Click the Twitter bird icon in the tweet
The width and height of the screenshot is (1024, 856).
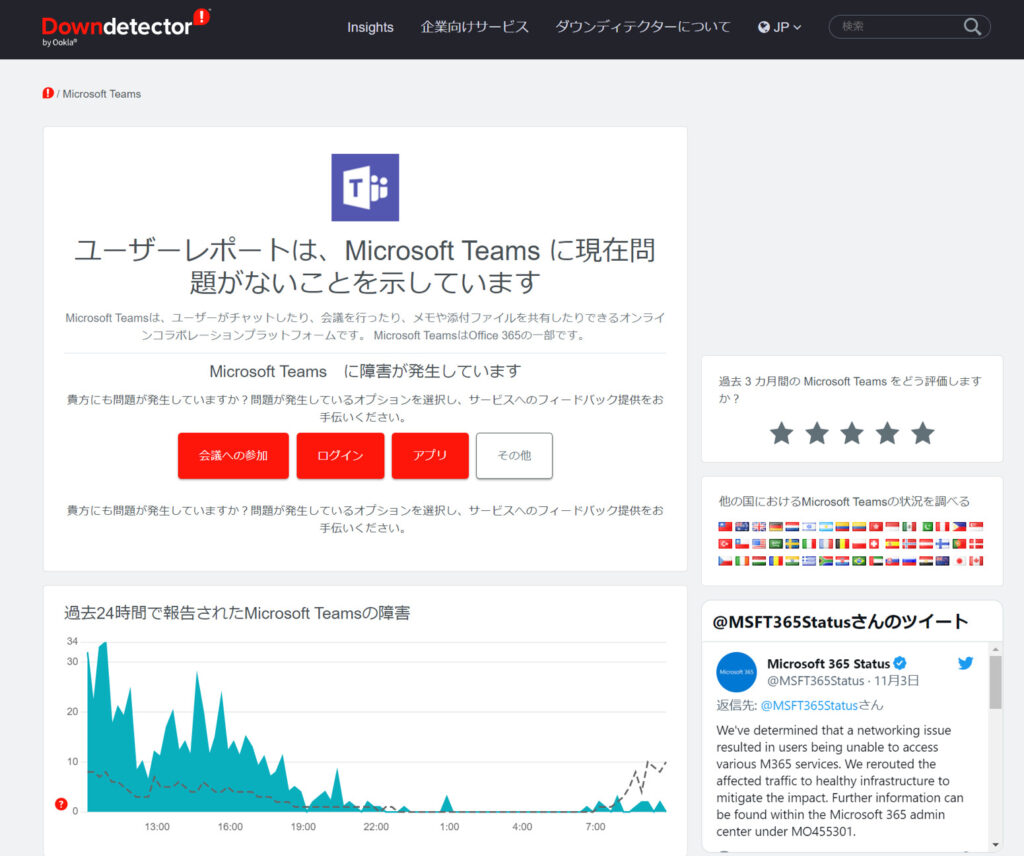click(x=965, y=663)
